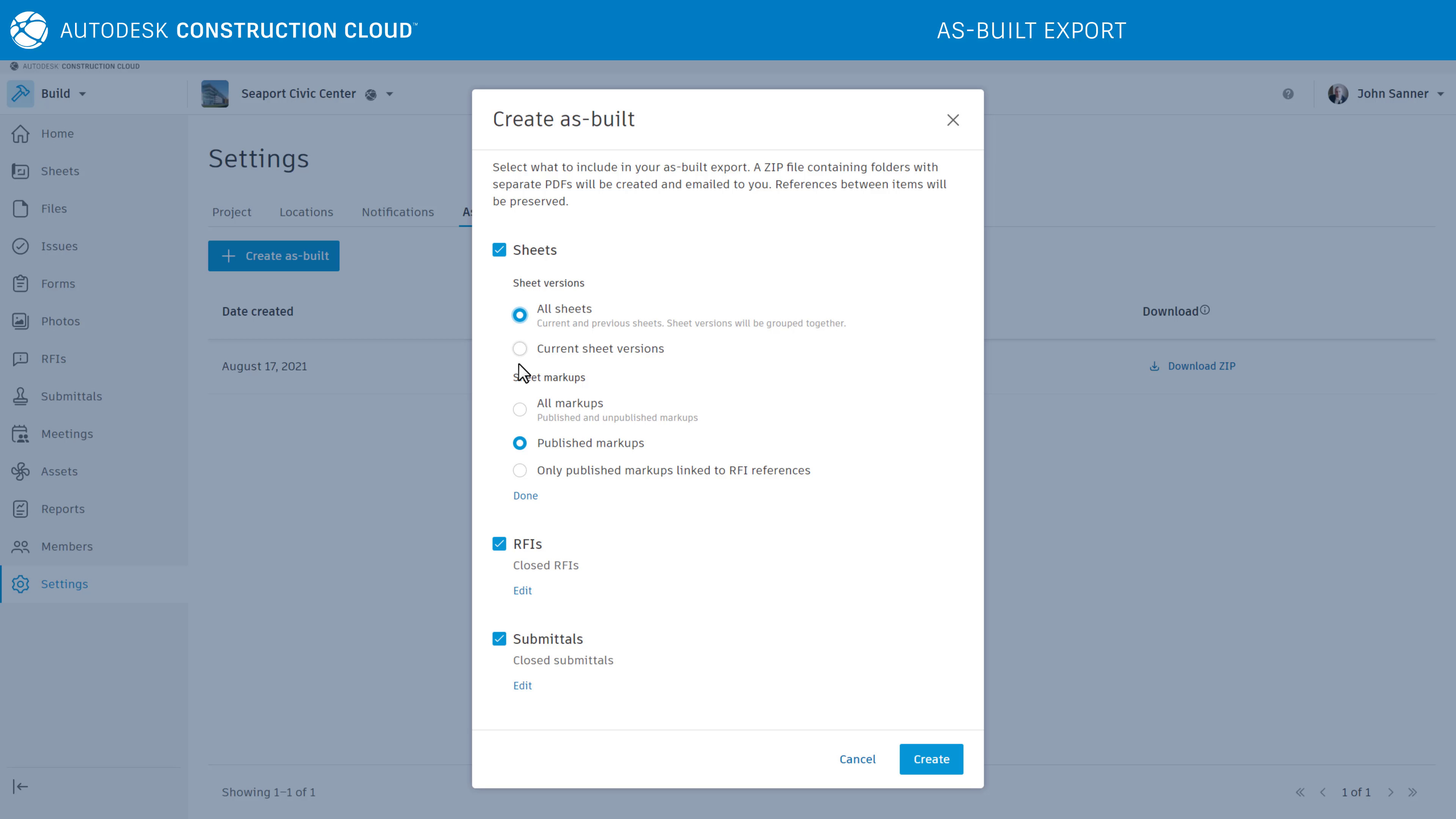Click Edit under Closed RFIs
The image size is (1456, 819).
coord(522,591)
